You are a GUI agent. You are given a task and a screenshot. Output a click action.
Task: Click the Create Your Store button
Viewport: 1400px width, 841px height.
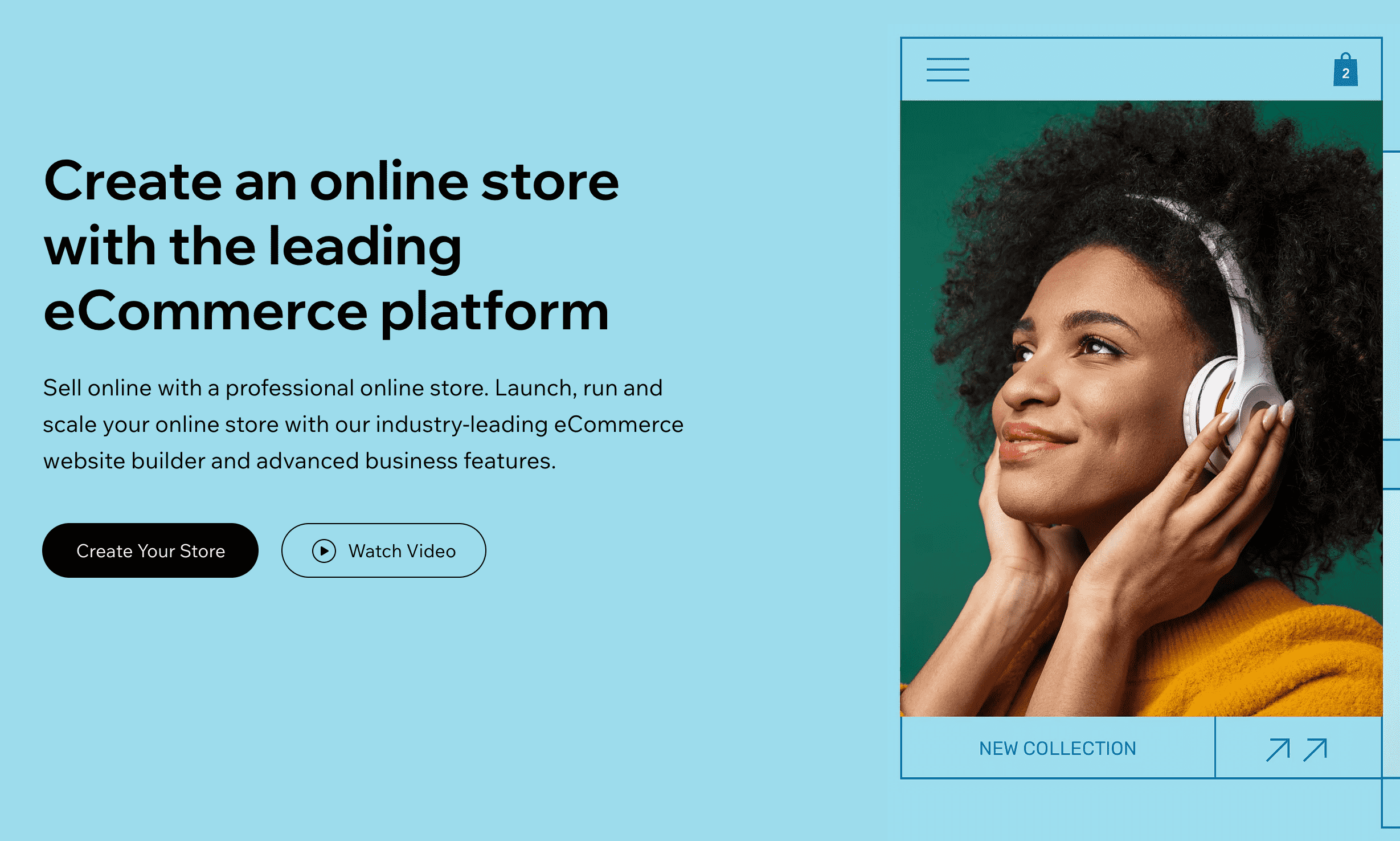tap(150, 550)
